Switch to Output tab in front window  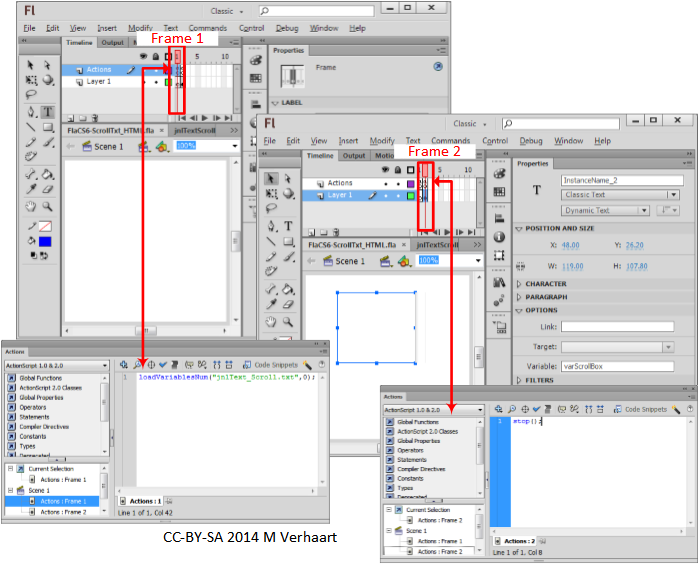(x=354, y=156)
